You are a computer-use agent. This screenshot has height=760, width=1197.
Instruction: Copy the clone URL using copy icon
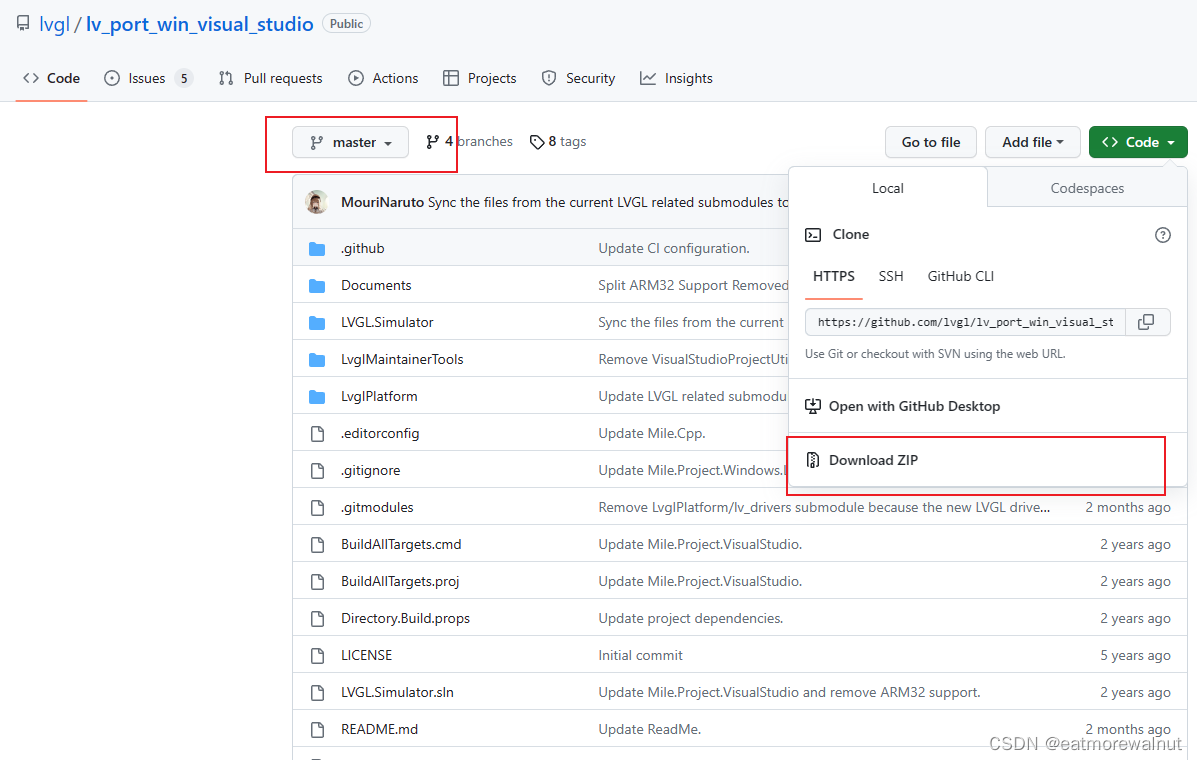pyautogui.click(x=1145, y=321)
